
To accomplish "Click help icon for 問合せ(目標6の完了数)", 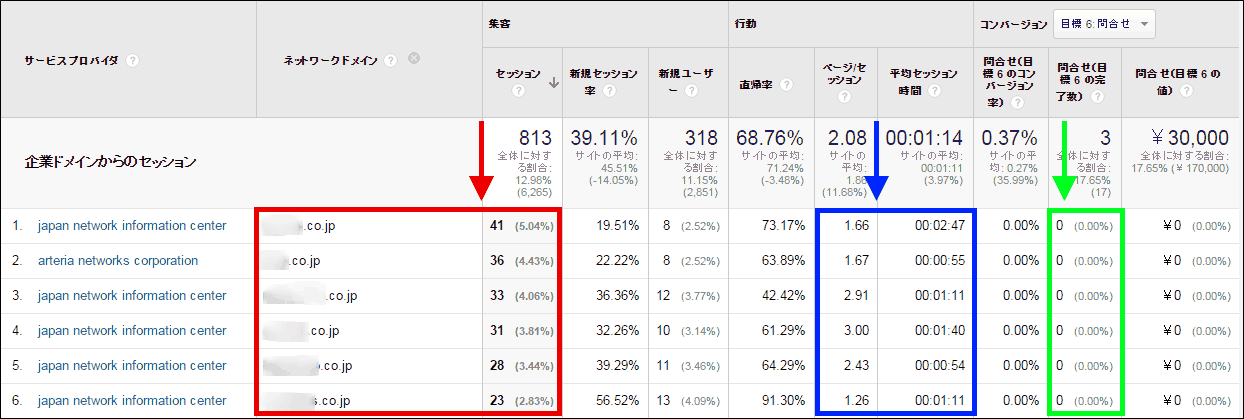I will [1097, 97].
